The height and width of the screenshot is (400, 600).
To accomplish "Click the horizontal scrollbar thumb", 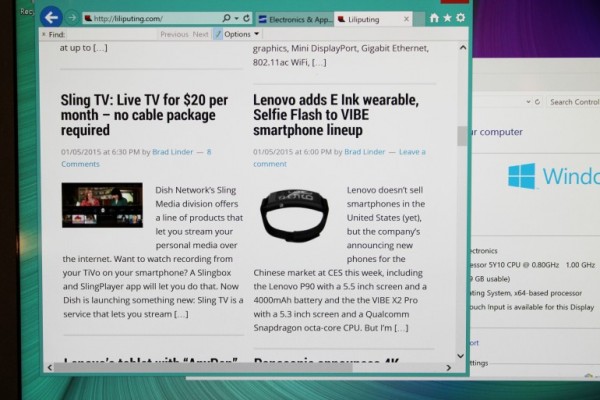I will [203, 367].
